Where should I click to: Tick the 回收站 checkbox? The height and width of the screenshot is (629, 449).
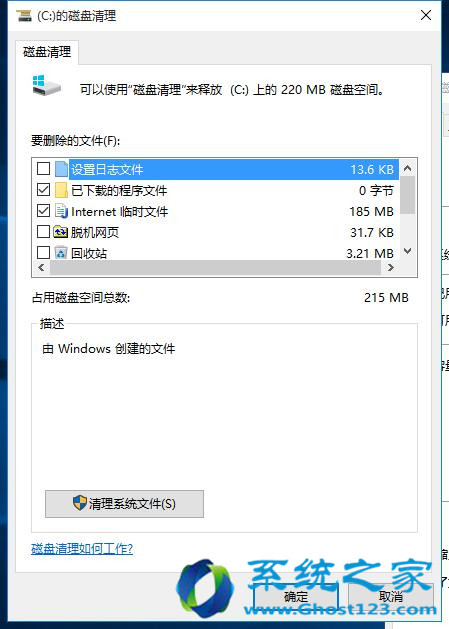[43, 252]
